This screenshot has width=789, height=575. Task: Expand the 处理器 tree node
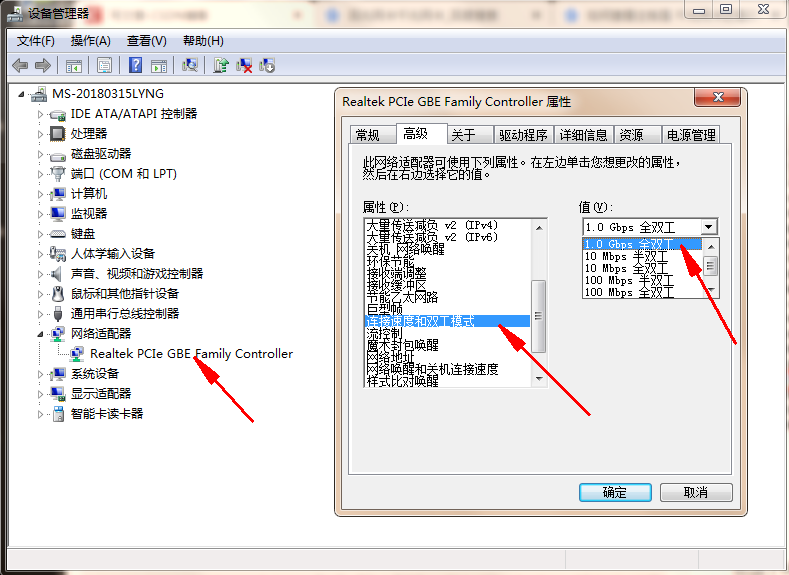(40, 134)
